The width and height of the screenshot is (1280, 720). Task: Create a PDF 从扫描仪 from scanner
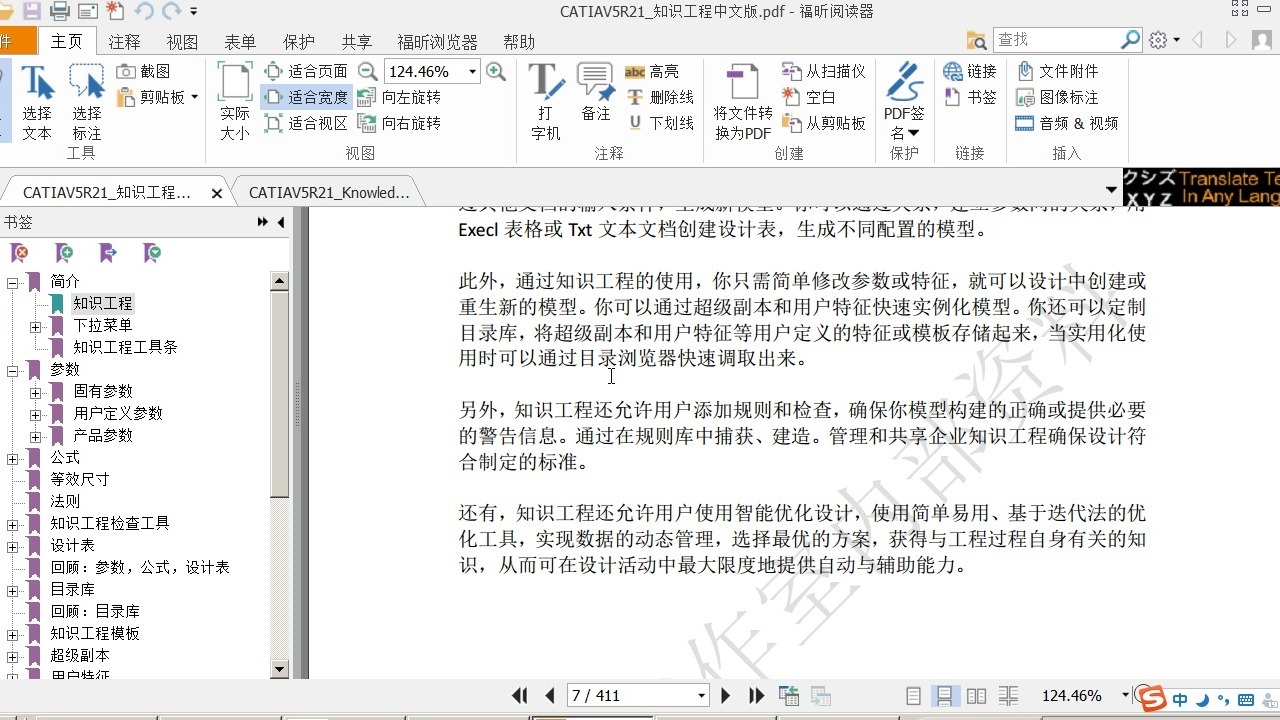[823, 71]
